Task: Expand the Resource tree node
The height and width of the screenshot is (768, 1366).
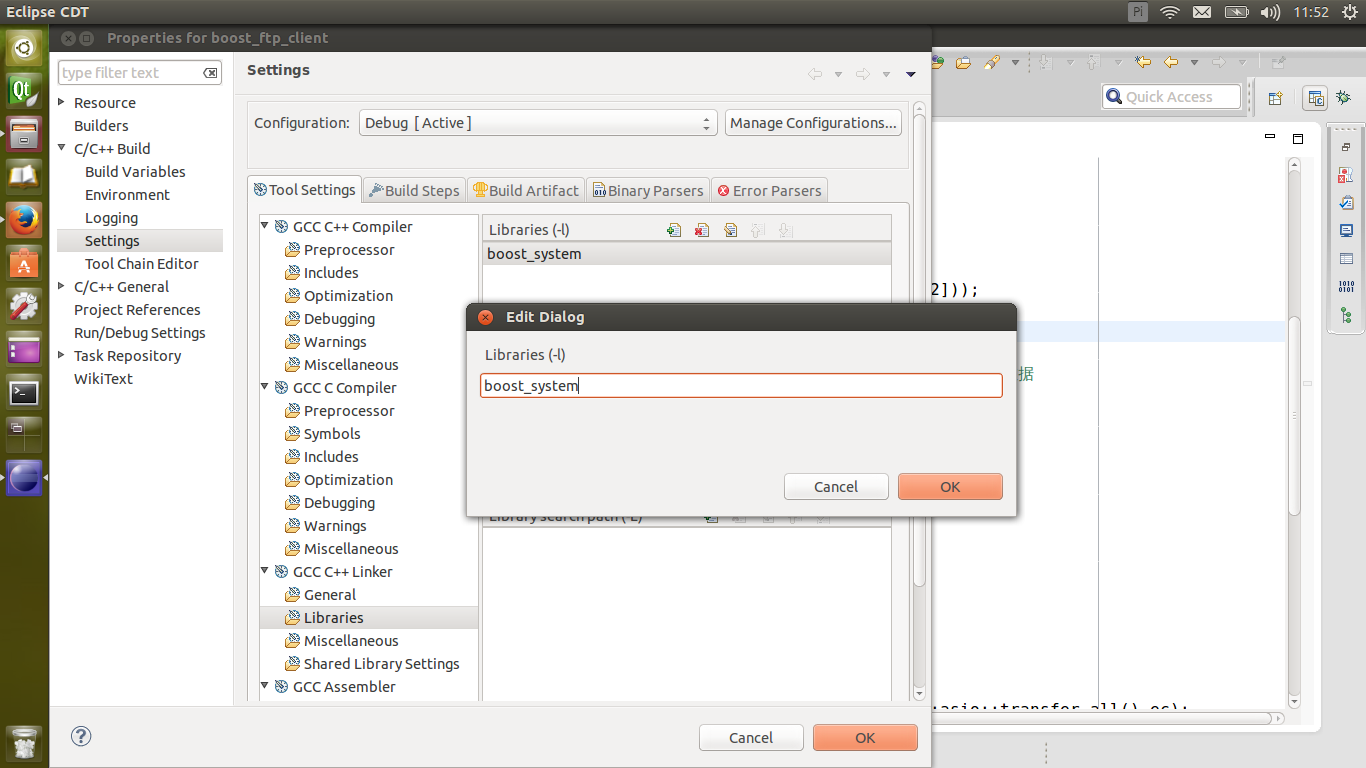Action: (62, 102)
